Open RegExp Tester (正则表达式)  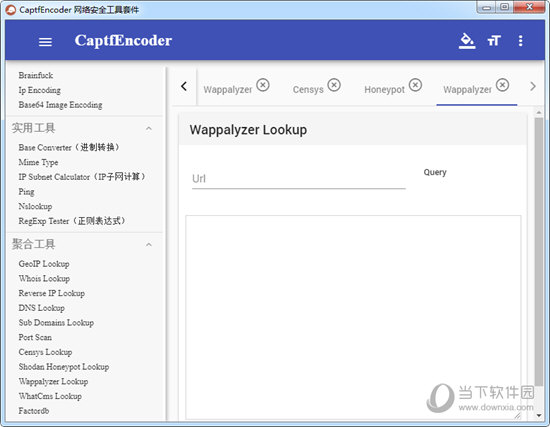72,221
